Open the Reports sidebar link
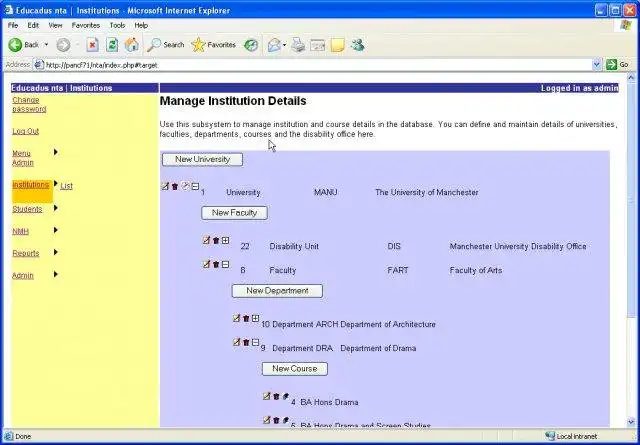640x445 pixels. tap(26, 253)
